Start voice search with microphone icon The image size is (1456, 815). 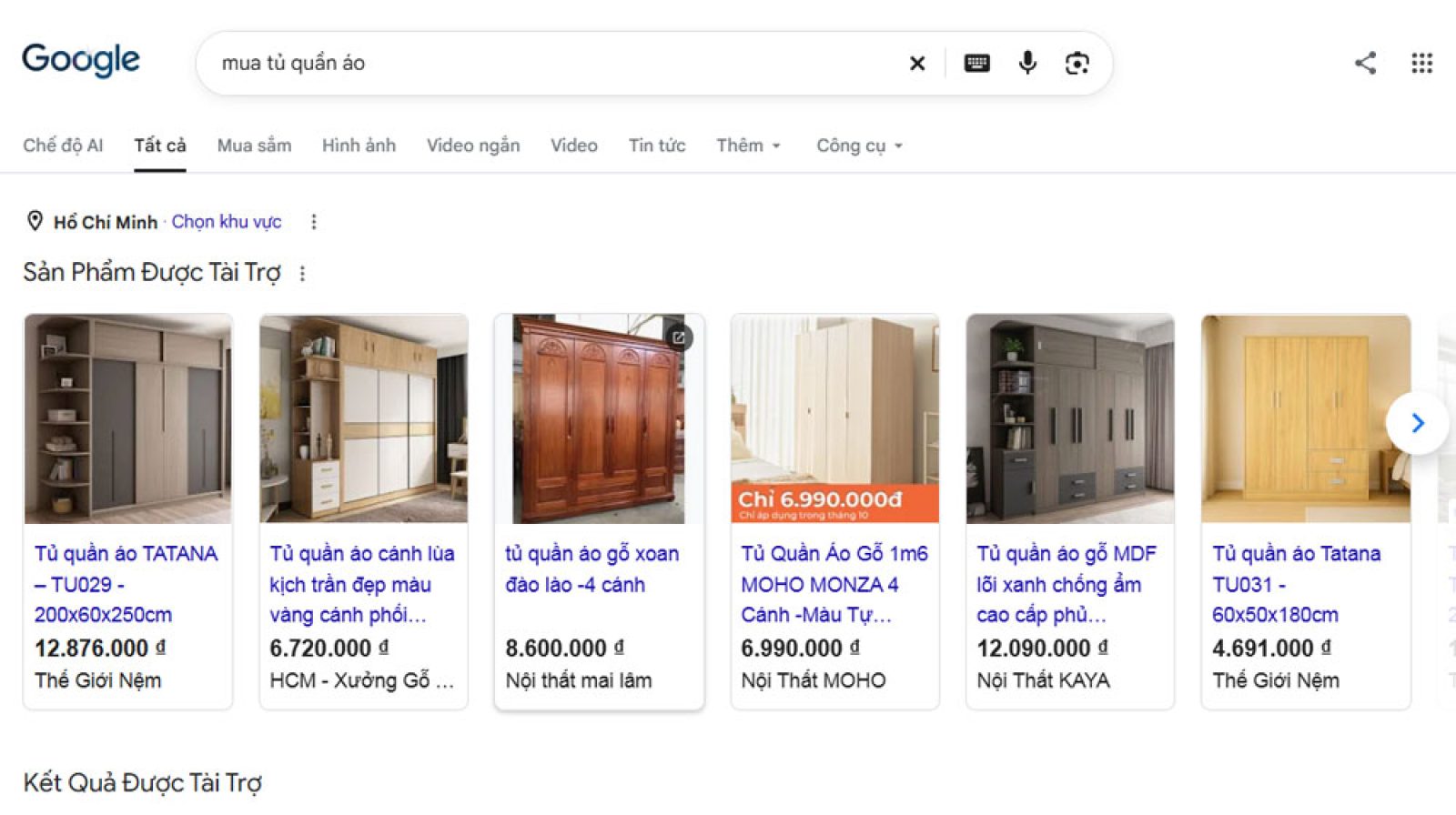(1027, 63)
